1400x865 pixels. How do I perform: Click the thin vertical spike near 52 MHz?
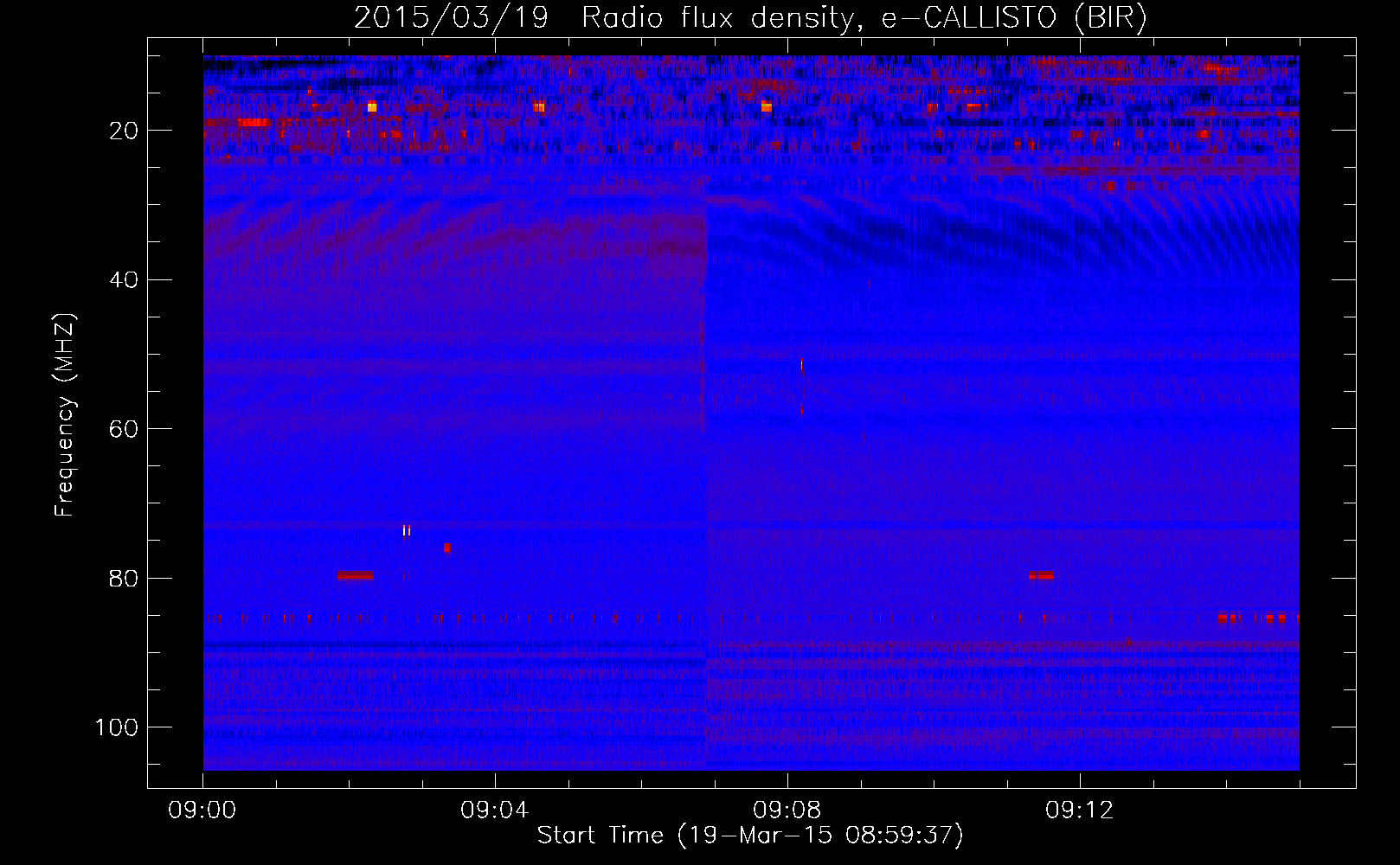[801, 365]
